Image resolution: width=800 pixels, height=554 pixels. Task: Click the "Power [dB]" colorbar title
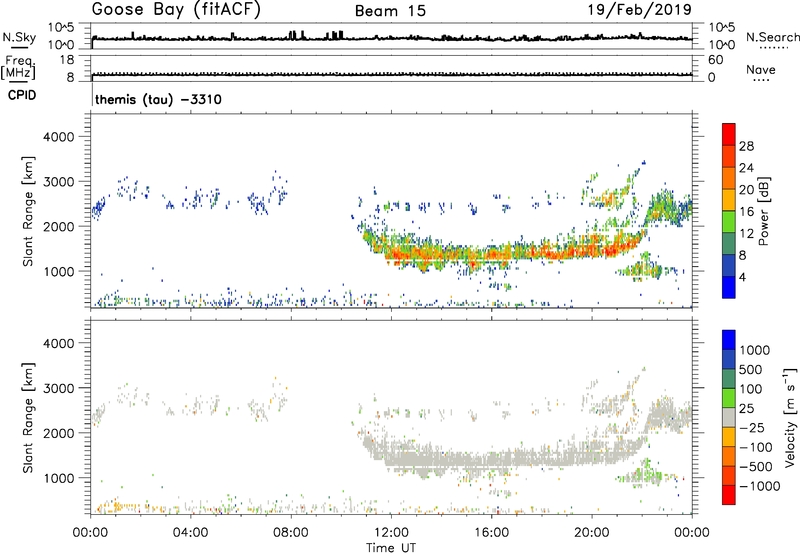[764, 211]
